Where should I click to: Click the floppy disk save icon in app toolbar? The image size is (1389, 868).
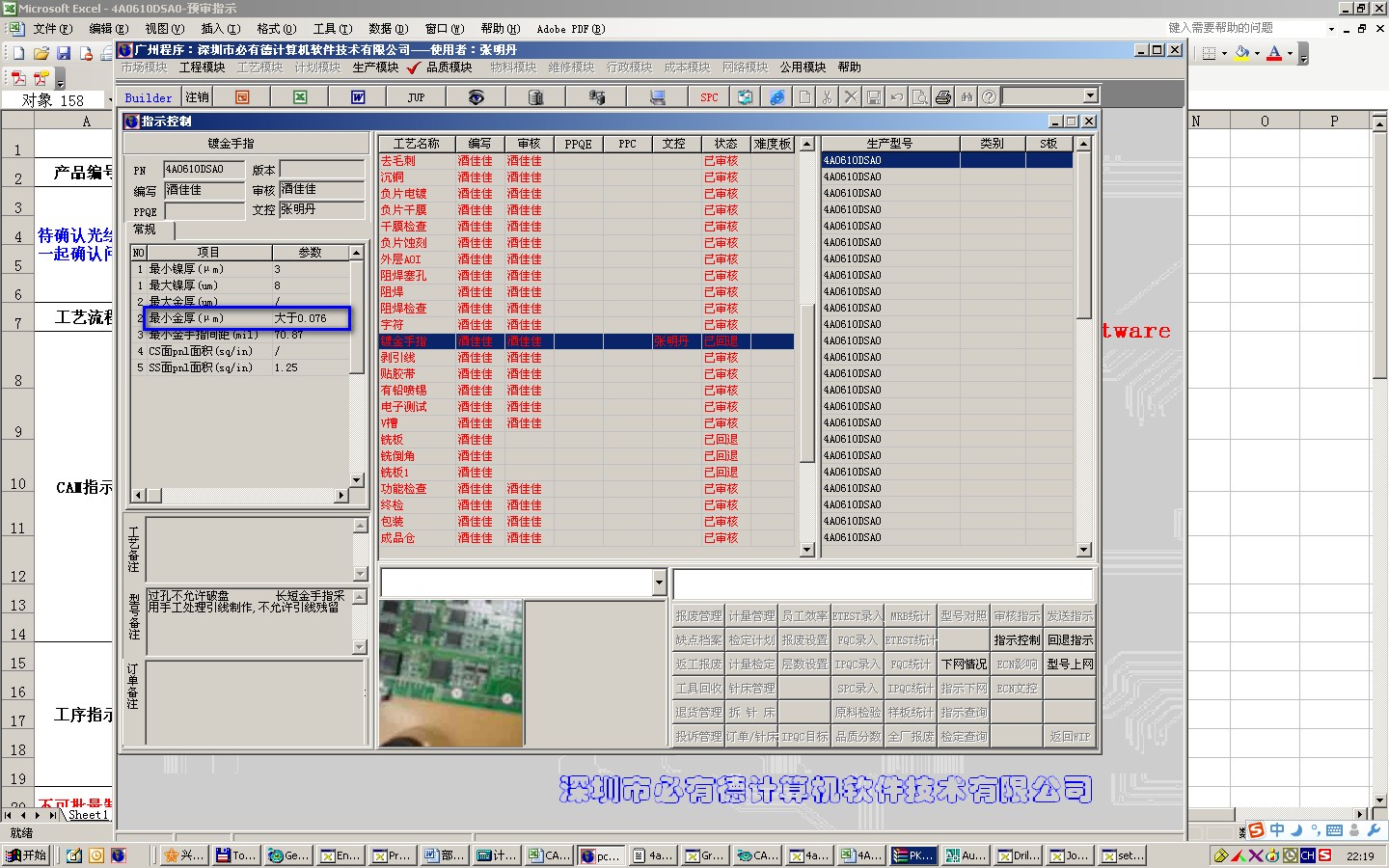873,97
